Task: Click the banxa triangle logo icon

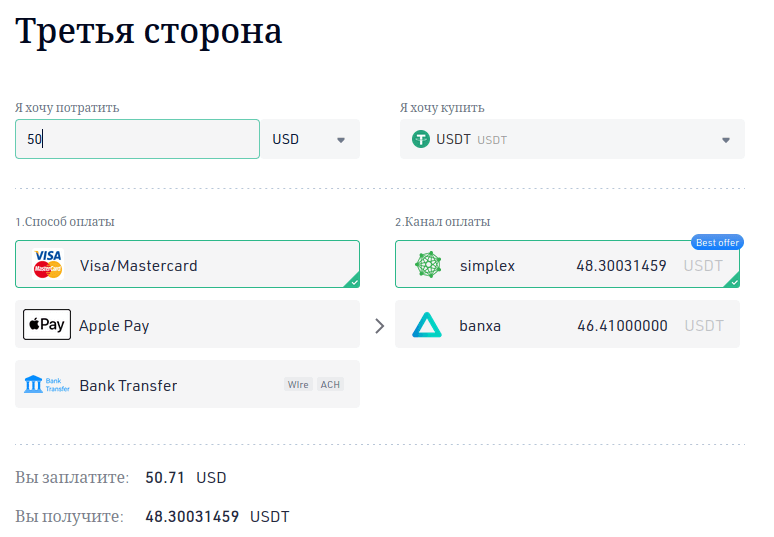Action: coord(427,325)
